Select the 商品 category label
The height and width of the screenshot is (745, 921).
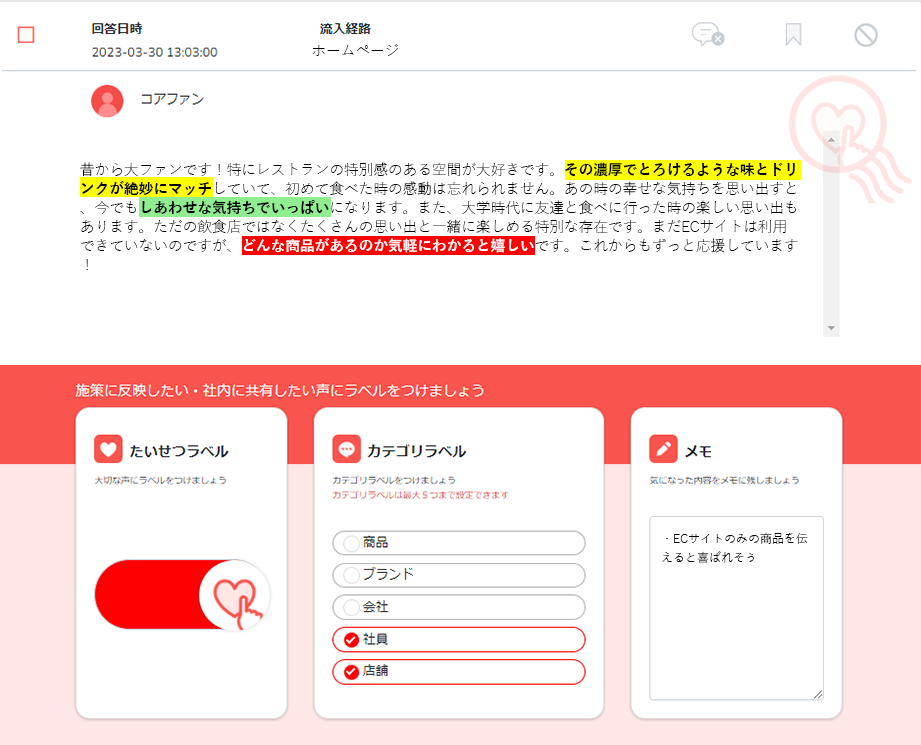(x=459, y=543)
